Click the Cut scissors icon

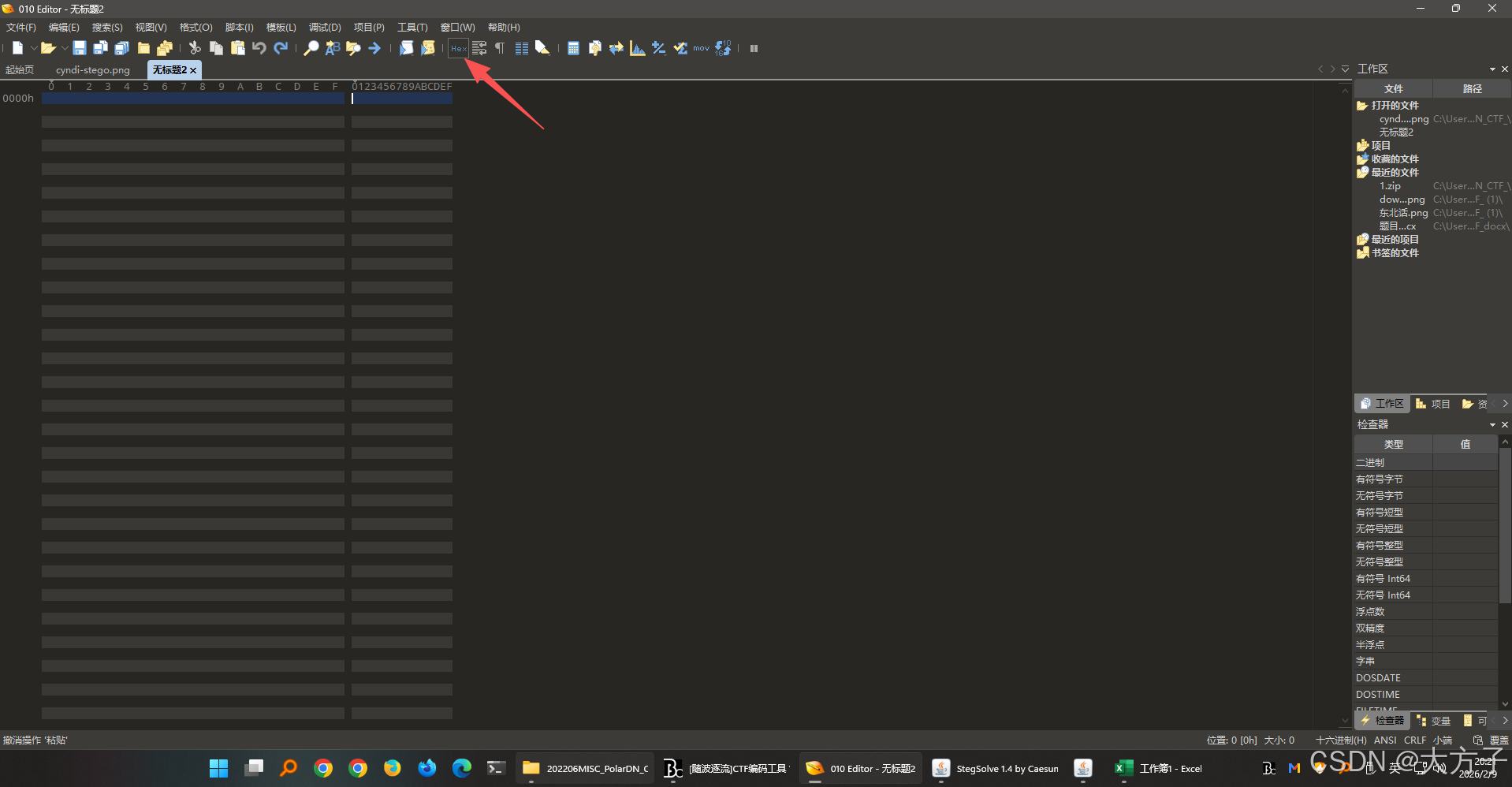point(195,48)
